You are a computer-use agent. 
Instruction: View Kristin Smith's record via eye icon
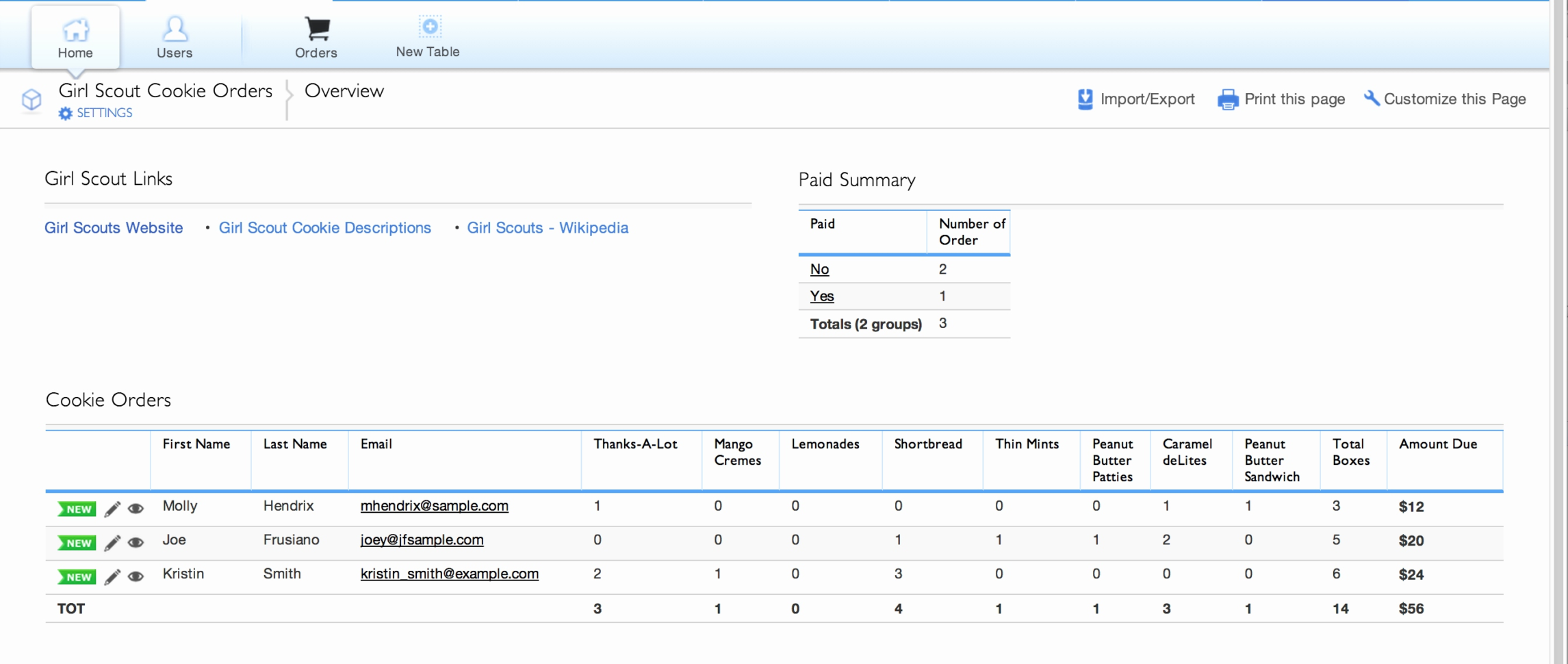point(136,577)
